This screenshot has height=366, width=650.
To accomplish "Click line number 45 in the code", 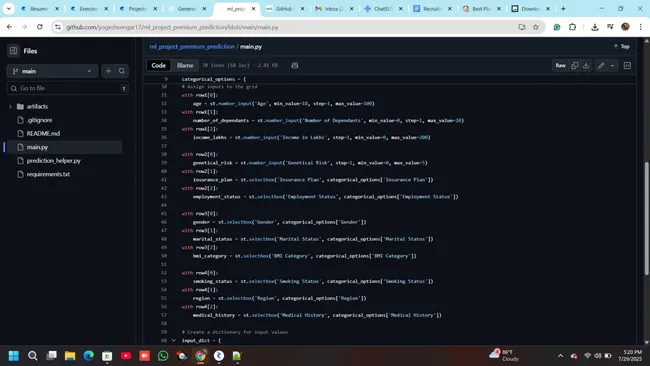I will coord(164,213).
